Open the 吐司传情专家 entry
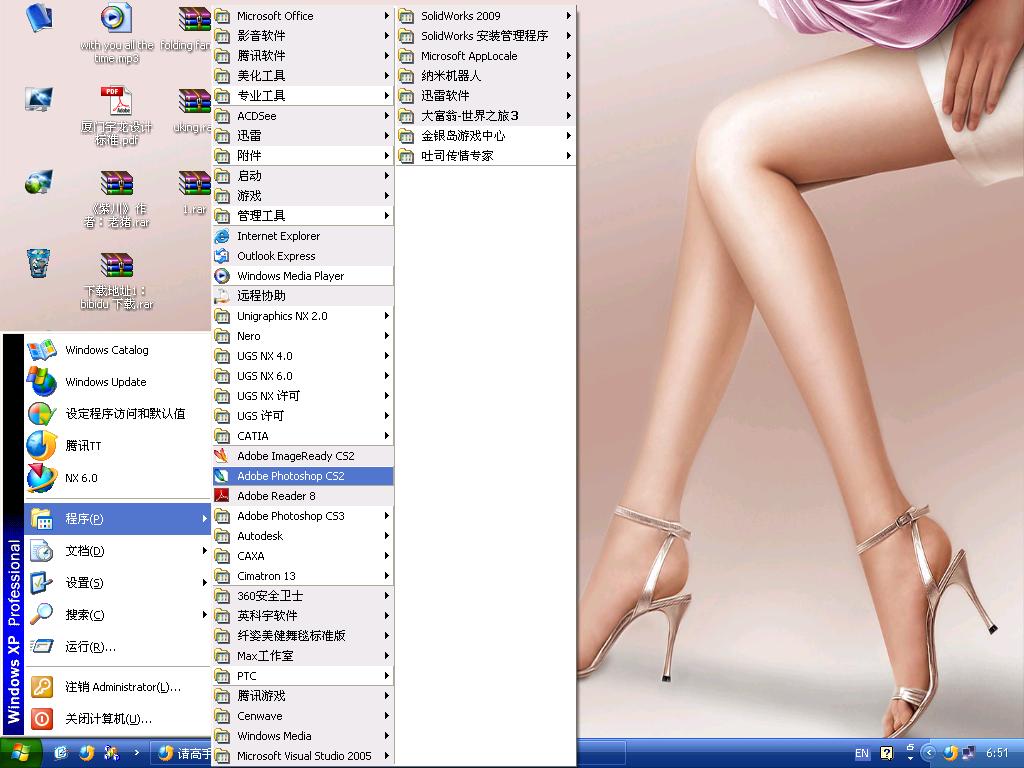This screenshot has width=1024, height=768. click(487, 156)
